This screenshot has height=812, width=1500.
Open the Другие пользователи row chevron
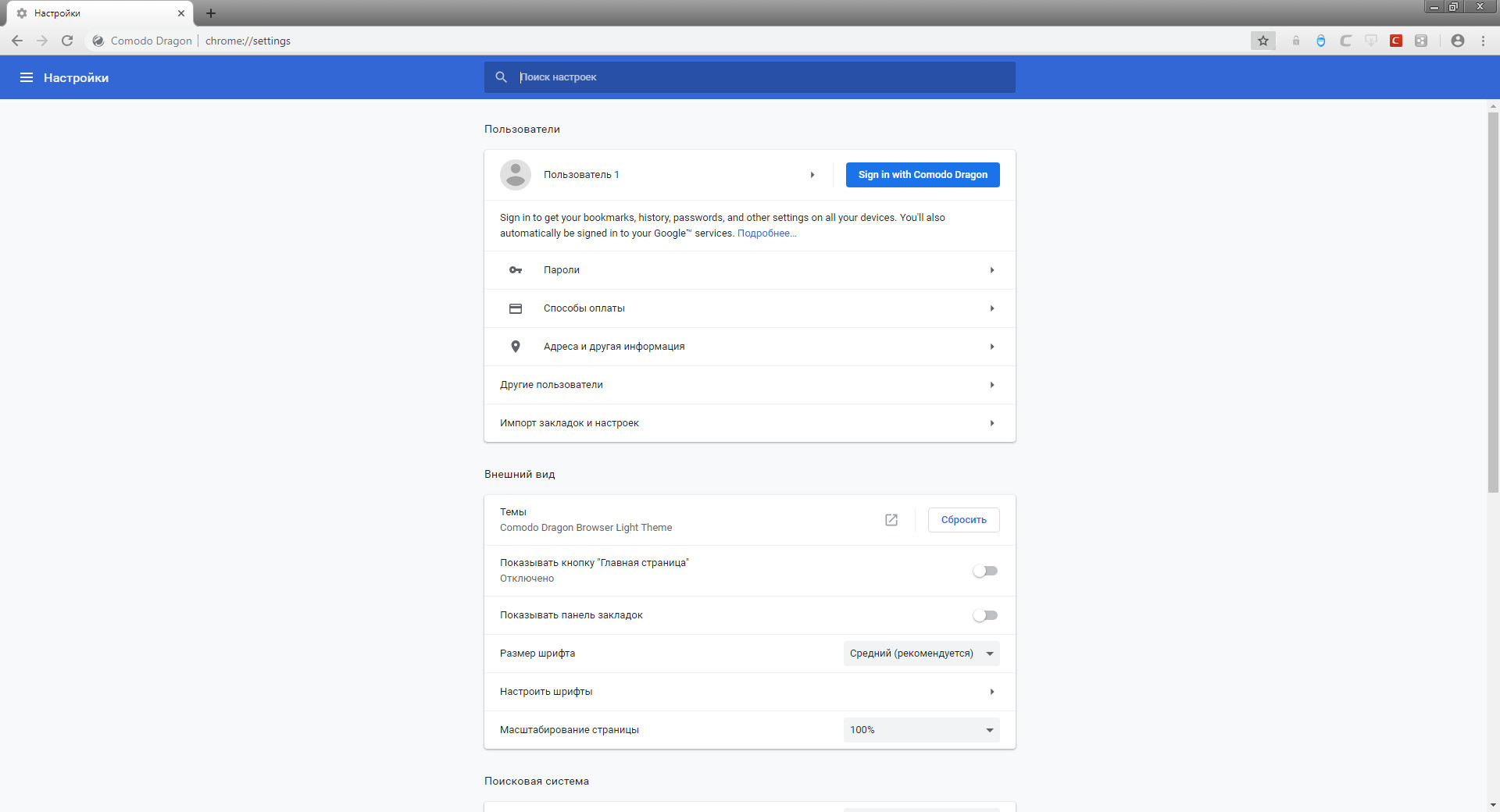click(x=992, y=385)
